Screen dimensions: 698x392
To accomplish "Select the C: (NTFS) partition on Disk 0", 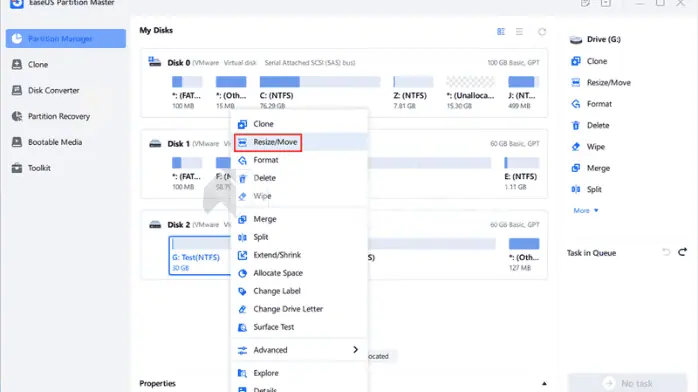I will [x=320, y=93].
